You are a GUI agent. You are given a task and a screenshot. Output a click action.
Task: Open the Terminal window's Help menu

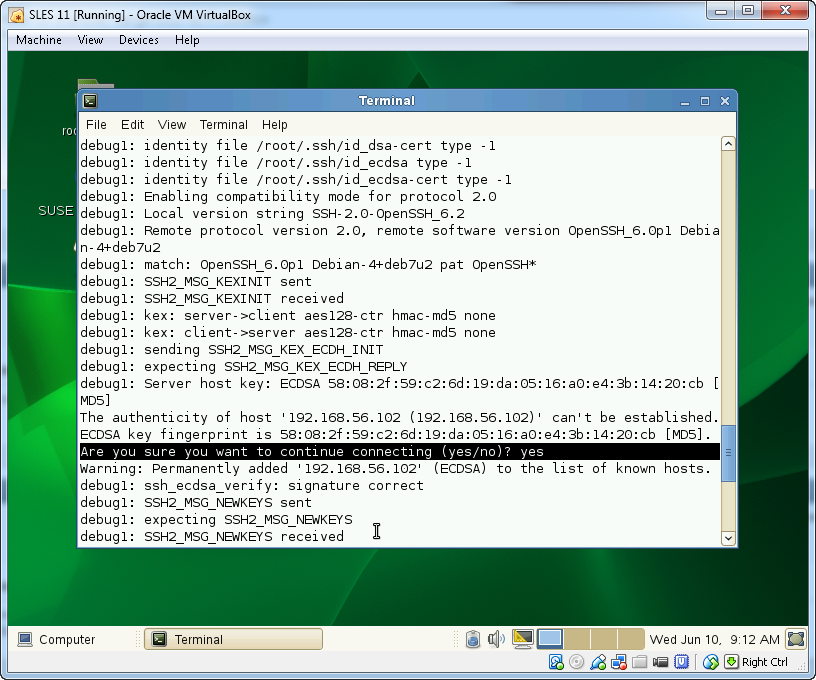274,125
